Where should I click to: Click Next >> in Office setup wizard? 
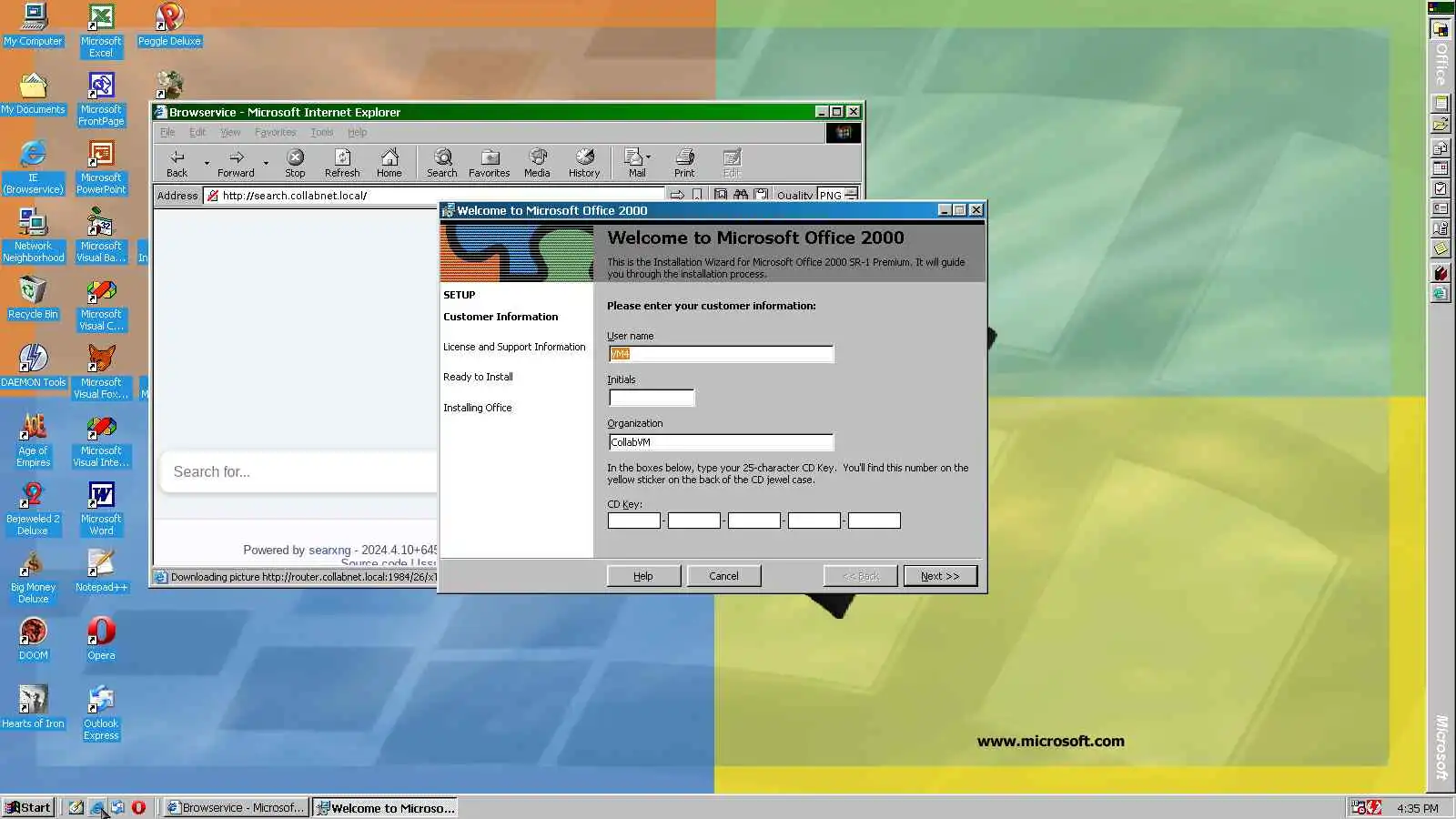pyautogui.click(x=940, y=576)
